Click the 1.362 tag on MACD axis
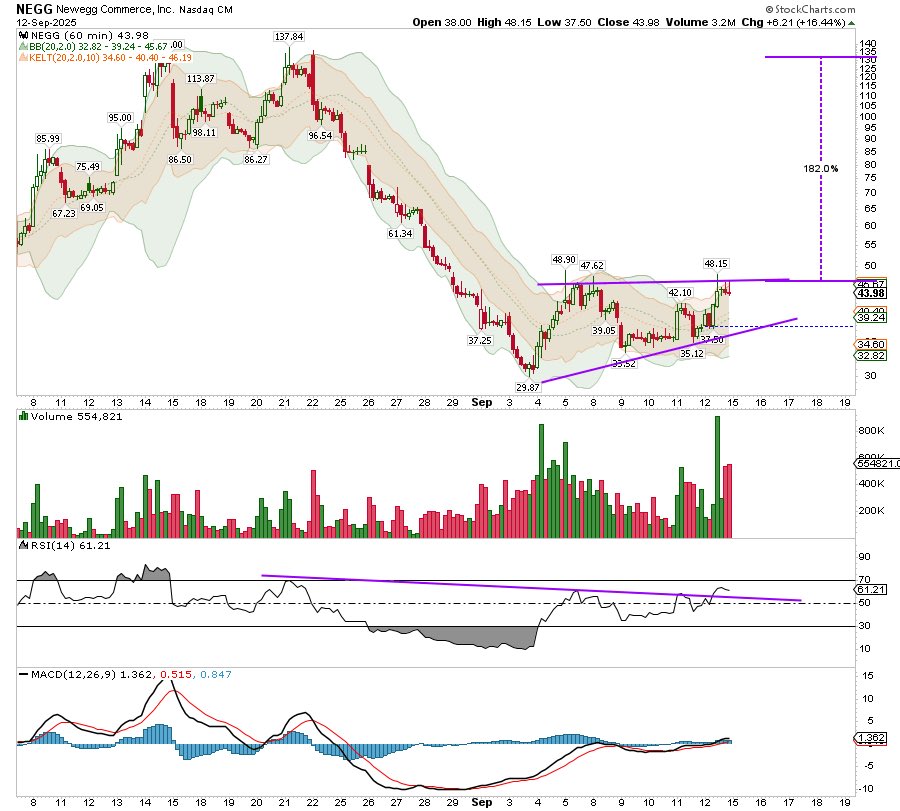Screen dimensions: 900x811 871,738
